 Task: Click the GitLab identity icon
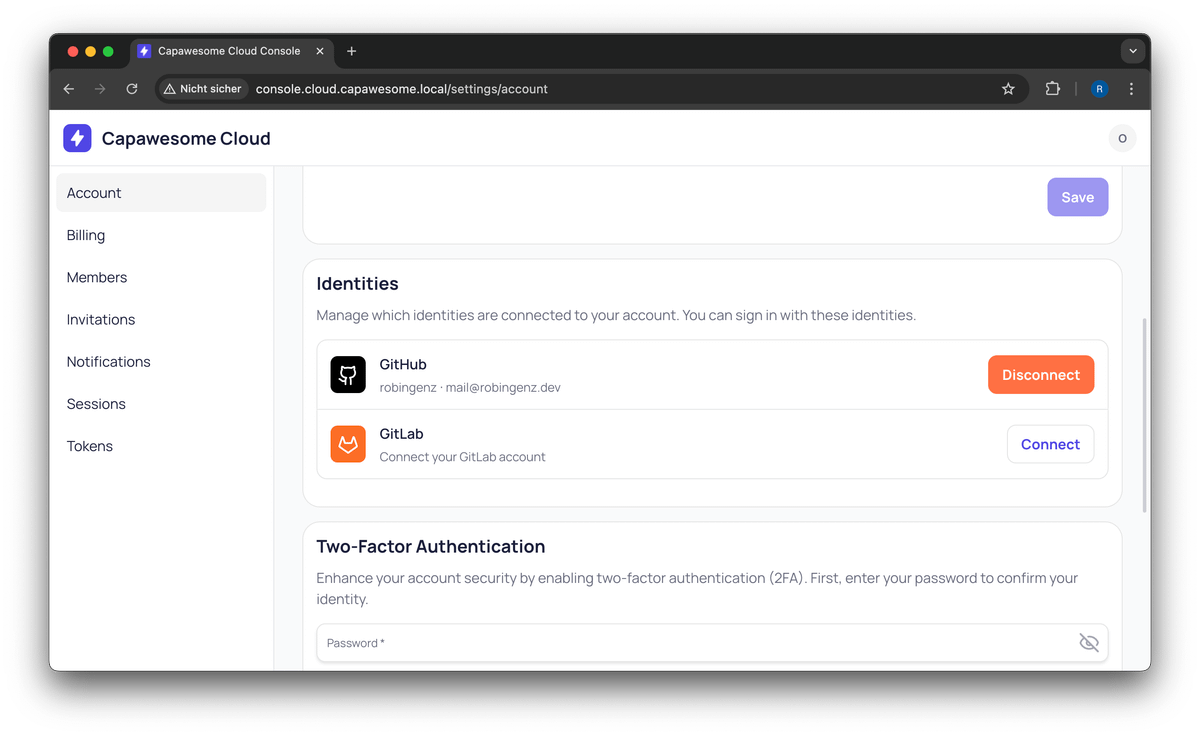pos(347,444)
